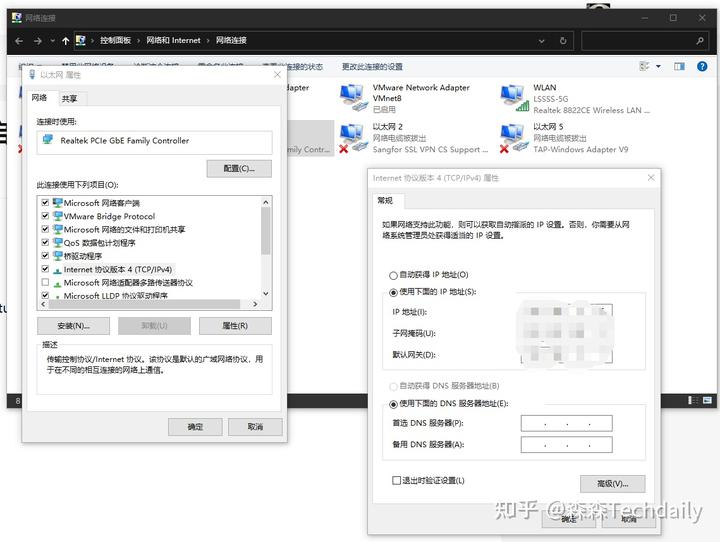Click the item list's vertical scrollbar thumb
The height and width of the screenshot is (542, 720).
pos(265,230)
